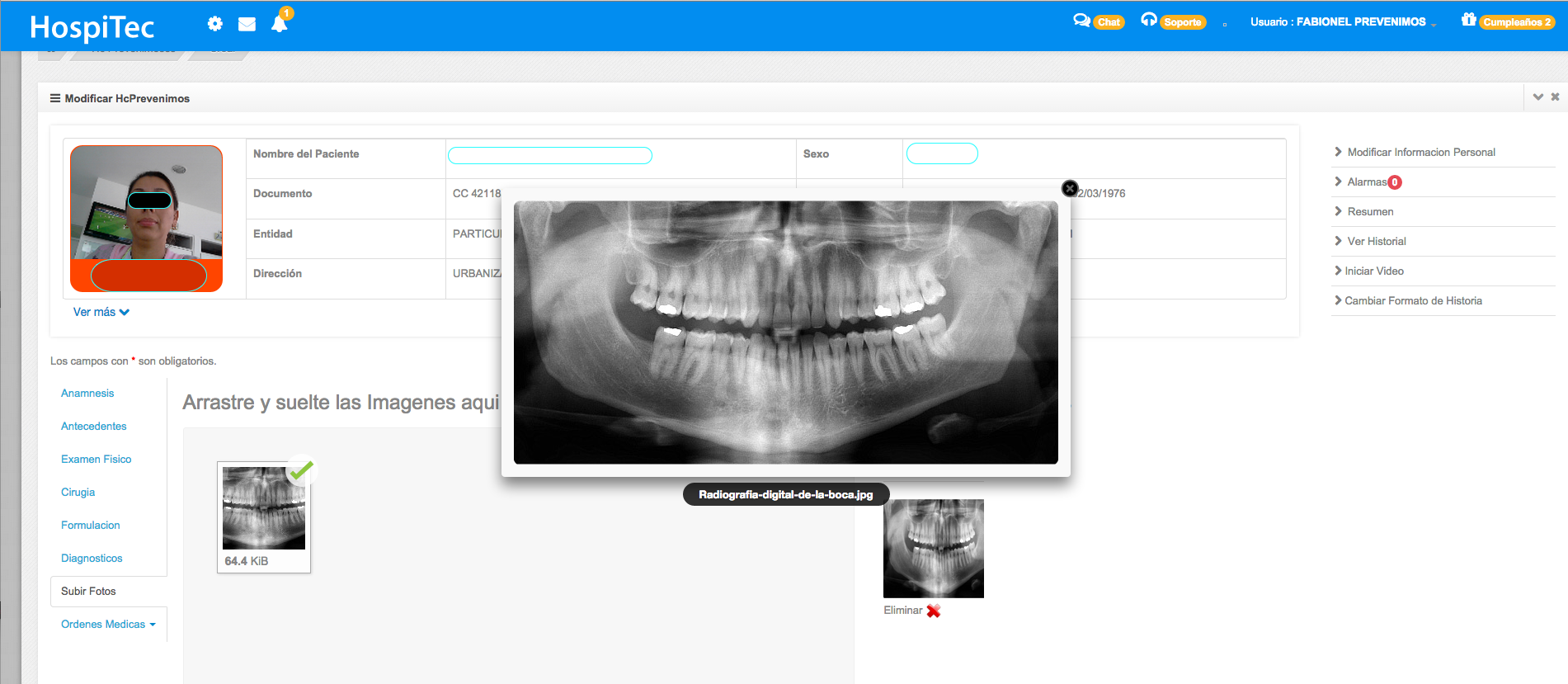Screen dimensions: 1568x684
Task: Switch to the Anamnesis tab
Action: (87, 394)
